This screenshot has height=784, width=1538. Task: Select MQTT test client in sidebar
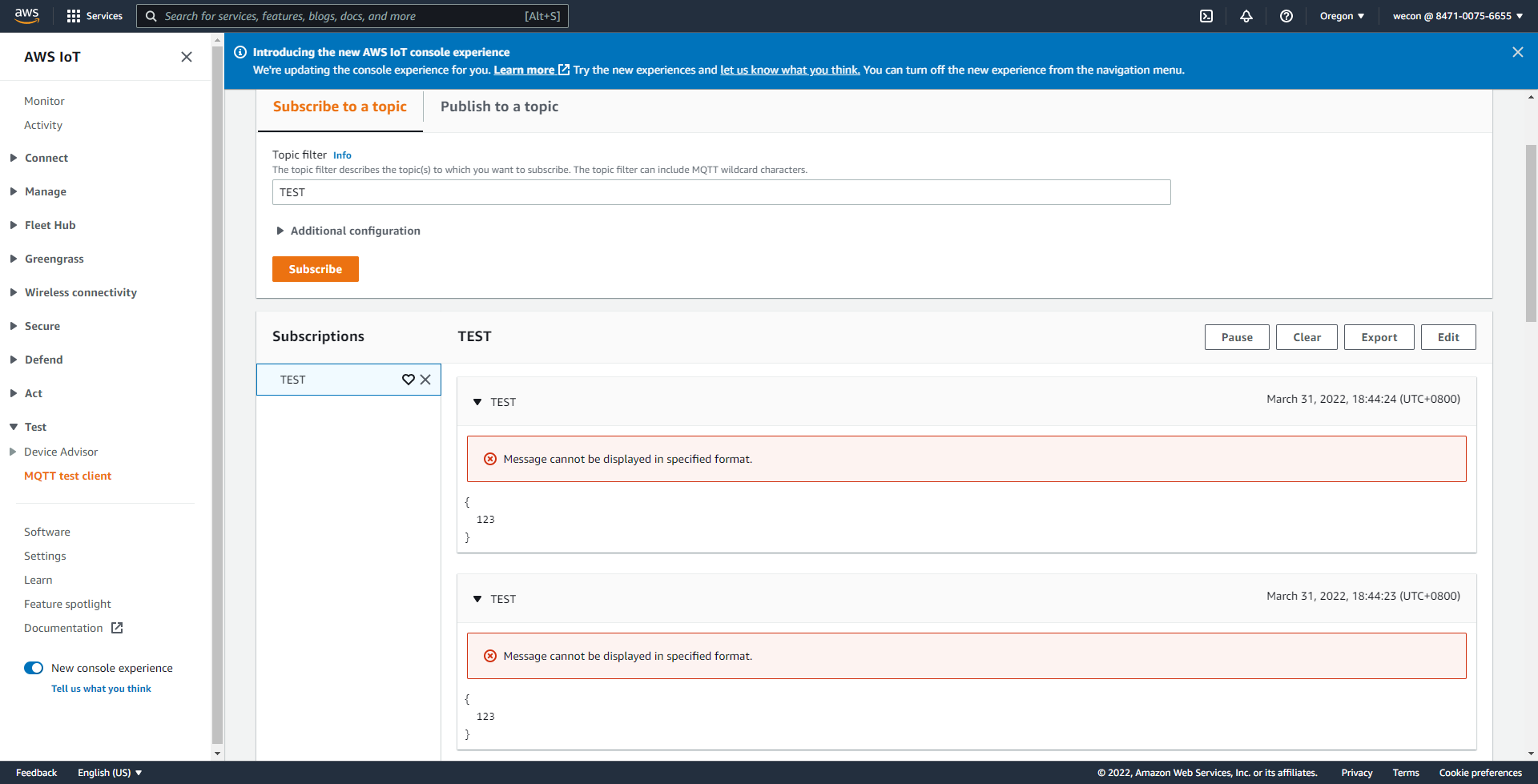coord(68,476)
